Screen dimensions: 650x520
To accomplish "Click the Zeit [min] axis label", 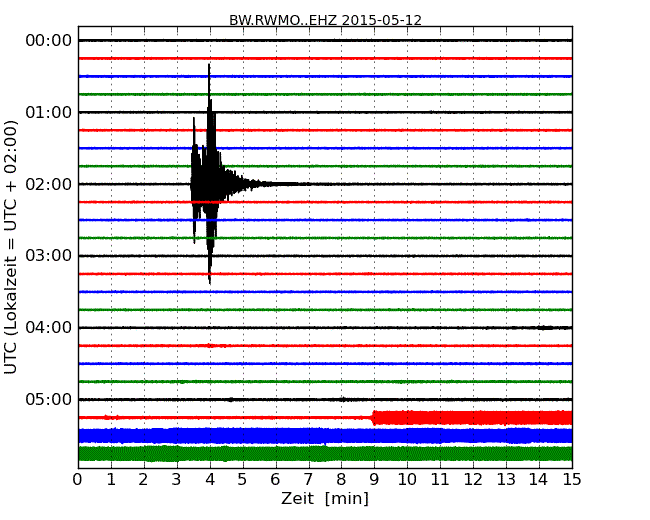I will (x=325, y=498).
